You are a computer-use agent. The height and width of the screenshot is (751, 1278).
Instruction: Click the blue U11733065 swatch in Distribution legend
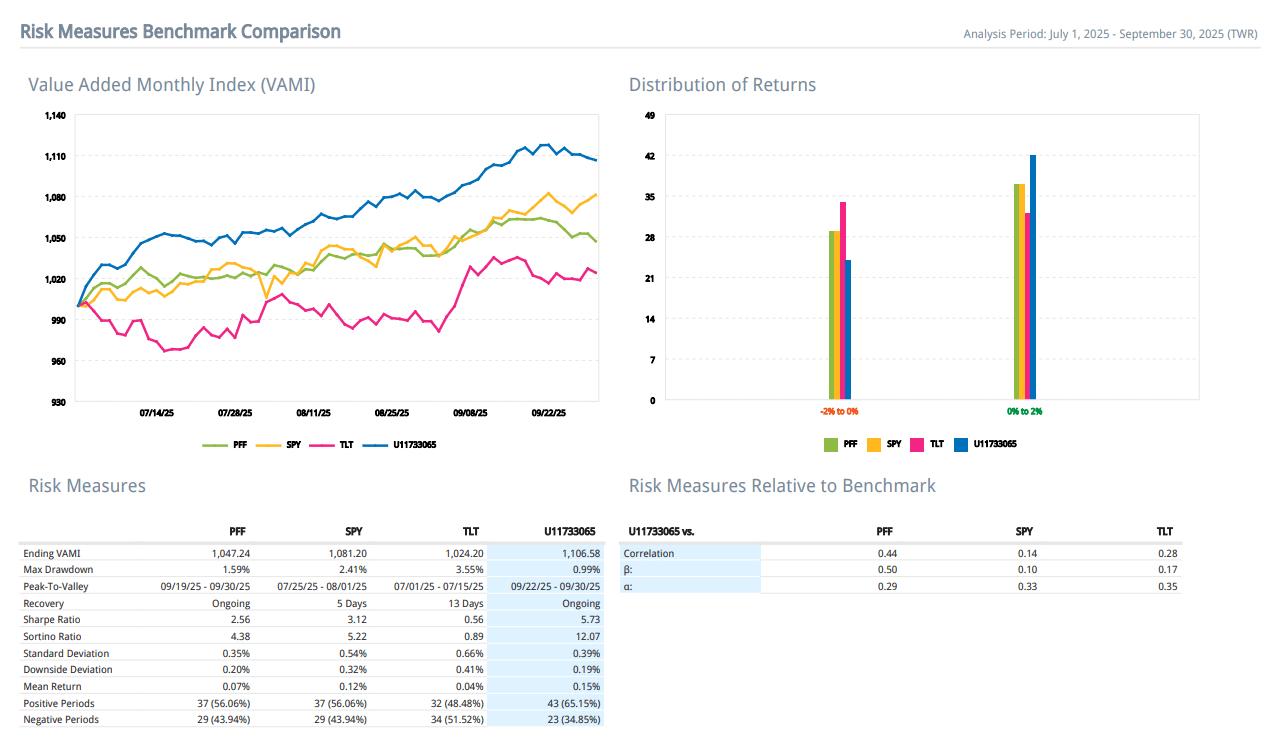[x=960, y=444]
